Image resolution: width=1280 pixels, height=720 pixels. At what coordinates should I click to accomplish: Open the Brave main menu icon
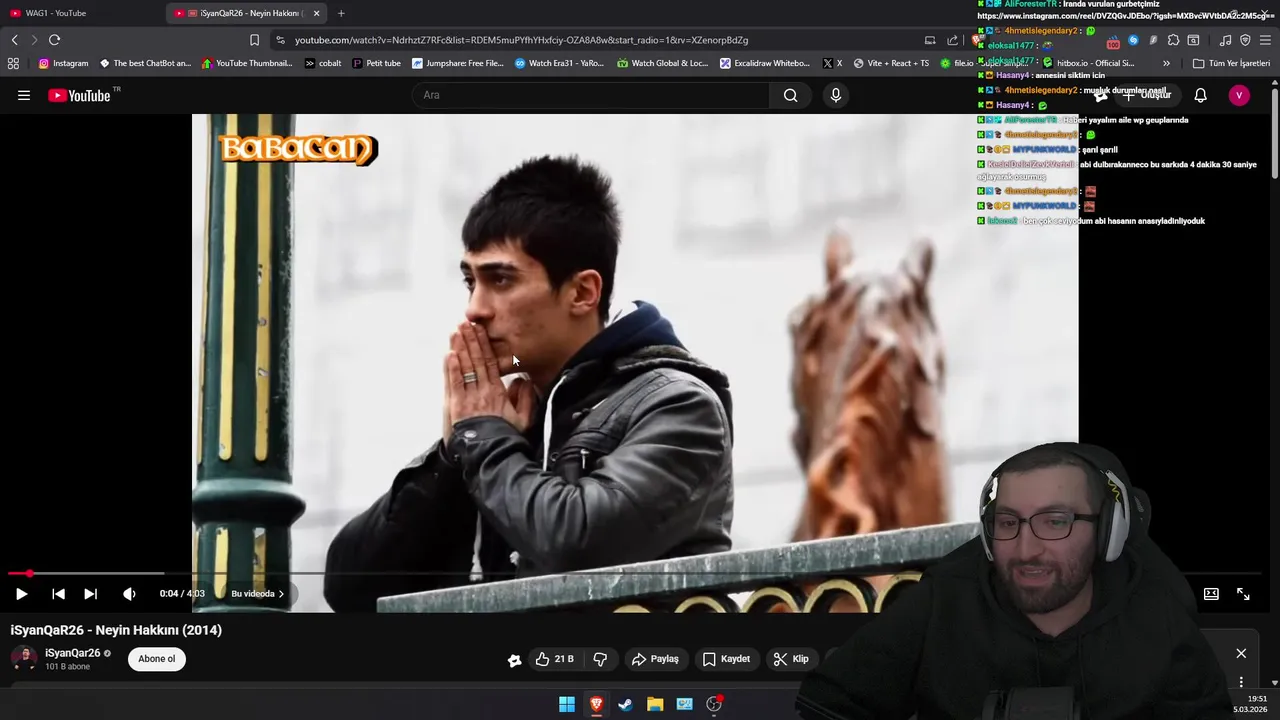[1266, 40]
